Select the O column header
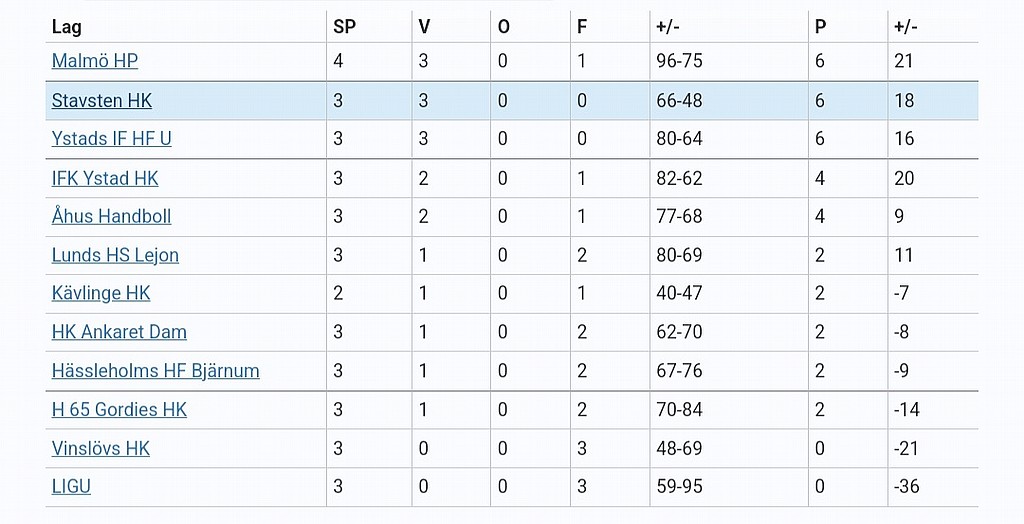The width and height of the screenshot is (1024, 524). pyautogui.click(x=504, y=27)
